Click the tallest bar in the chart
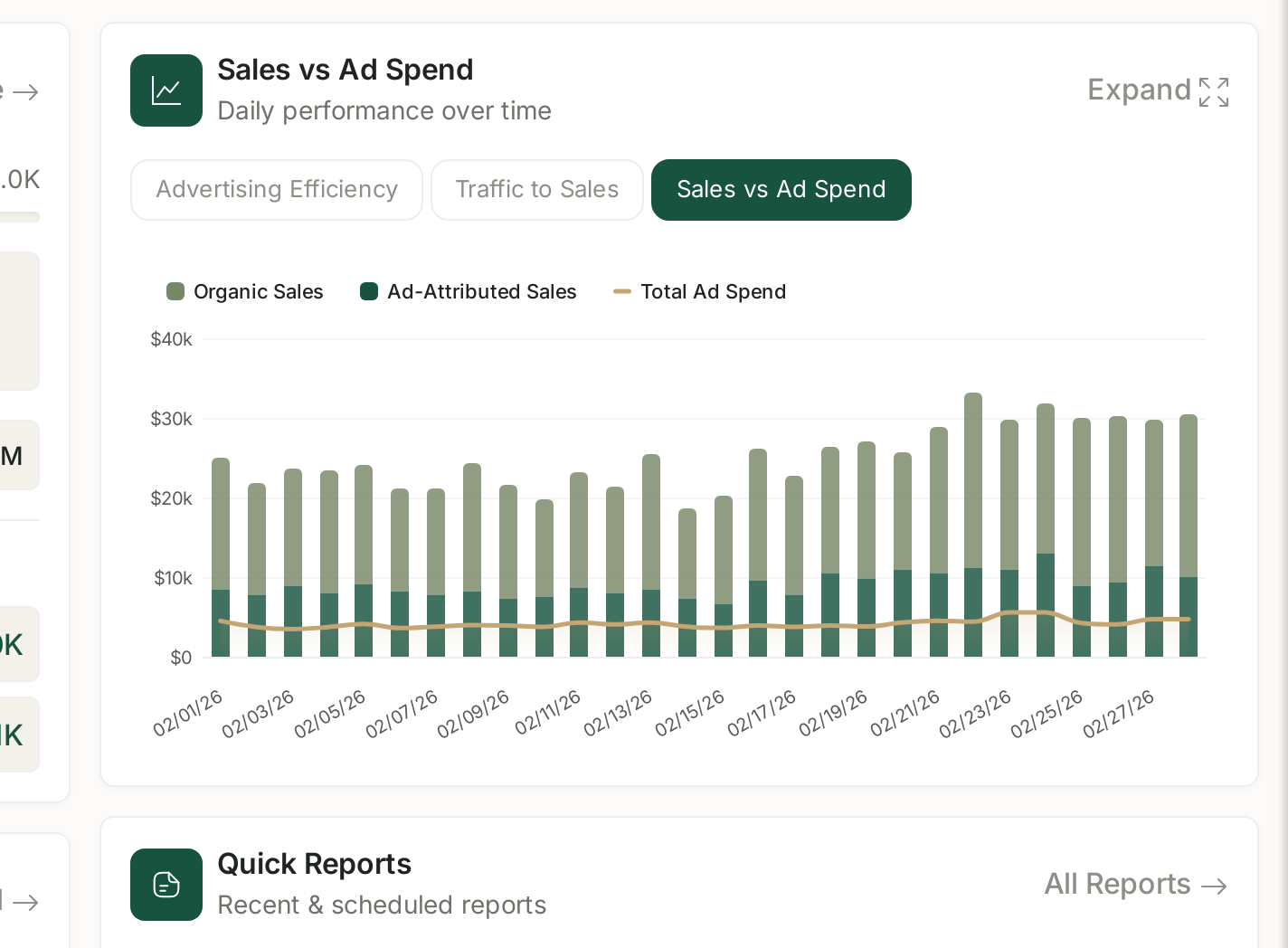Screen dimensions: 1288x948 coord(973,525)
